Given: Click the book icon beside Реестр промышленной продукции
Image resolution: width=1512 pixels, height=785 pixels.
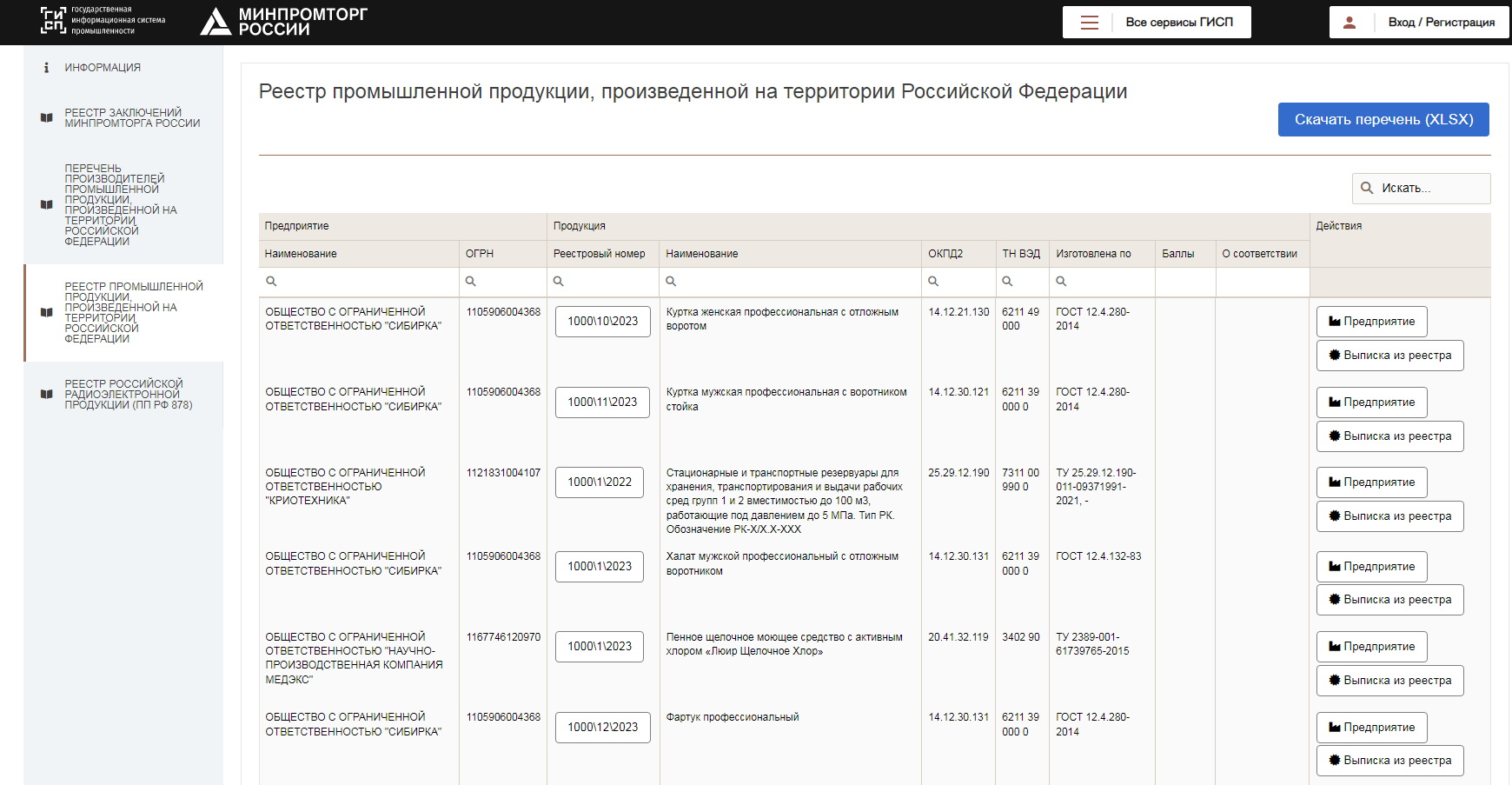Looking at the screenshot, I should pos(47,312).
